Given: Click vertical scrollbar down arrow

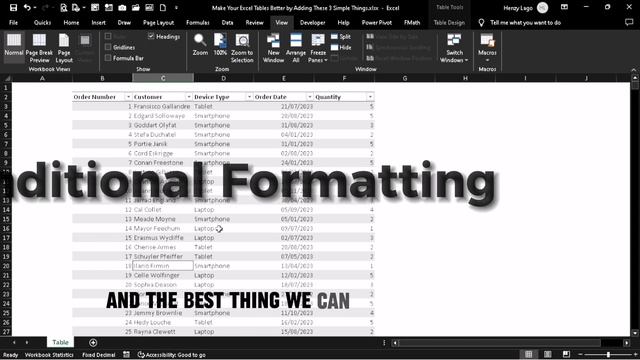Looking at the screenshot, I should tap(635, 333).
